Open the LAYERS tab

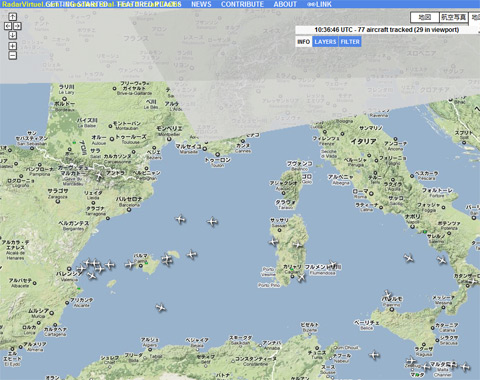(x=325, y=42)
